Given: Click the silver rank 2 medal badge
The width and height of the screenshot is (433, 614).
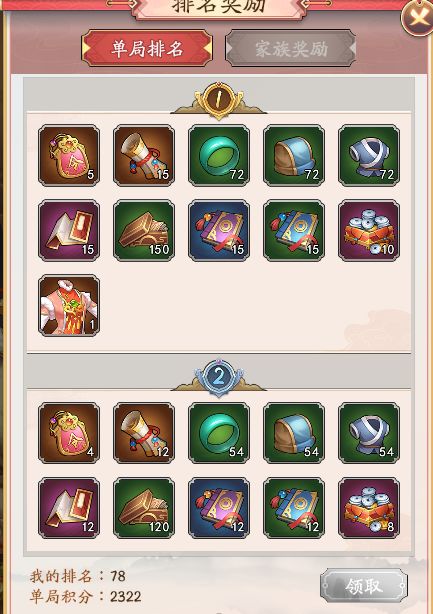Looking at the screenshot, I should click(219, 377).
